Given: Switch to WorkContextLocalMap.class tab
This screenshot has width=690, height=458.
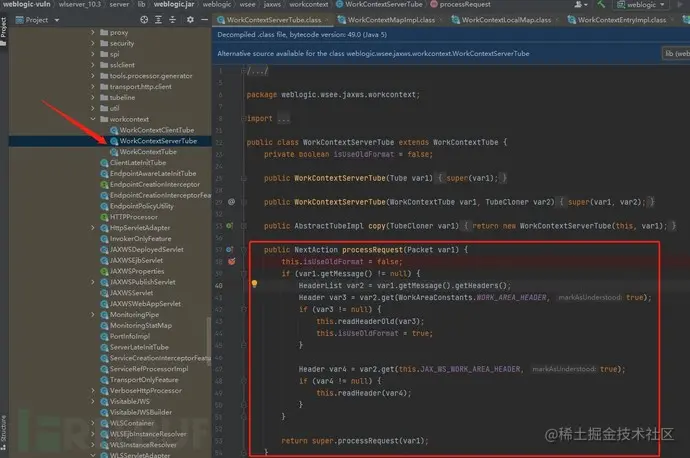Looking at the screenshot, I should [x=505, y=20].
